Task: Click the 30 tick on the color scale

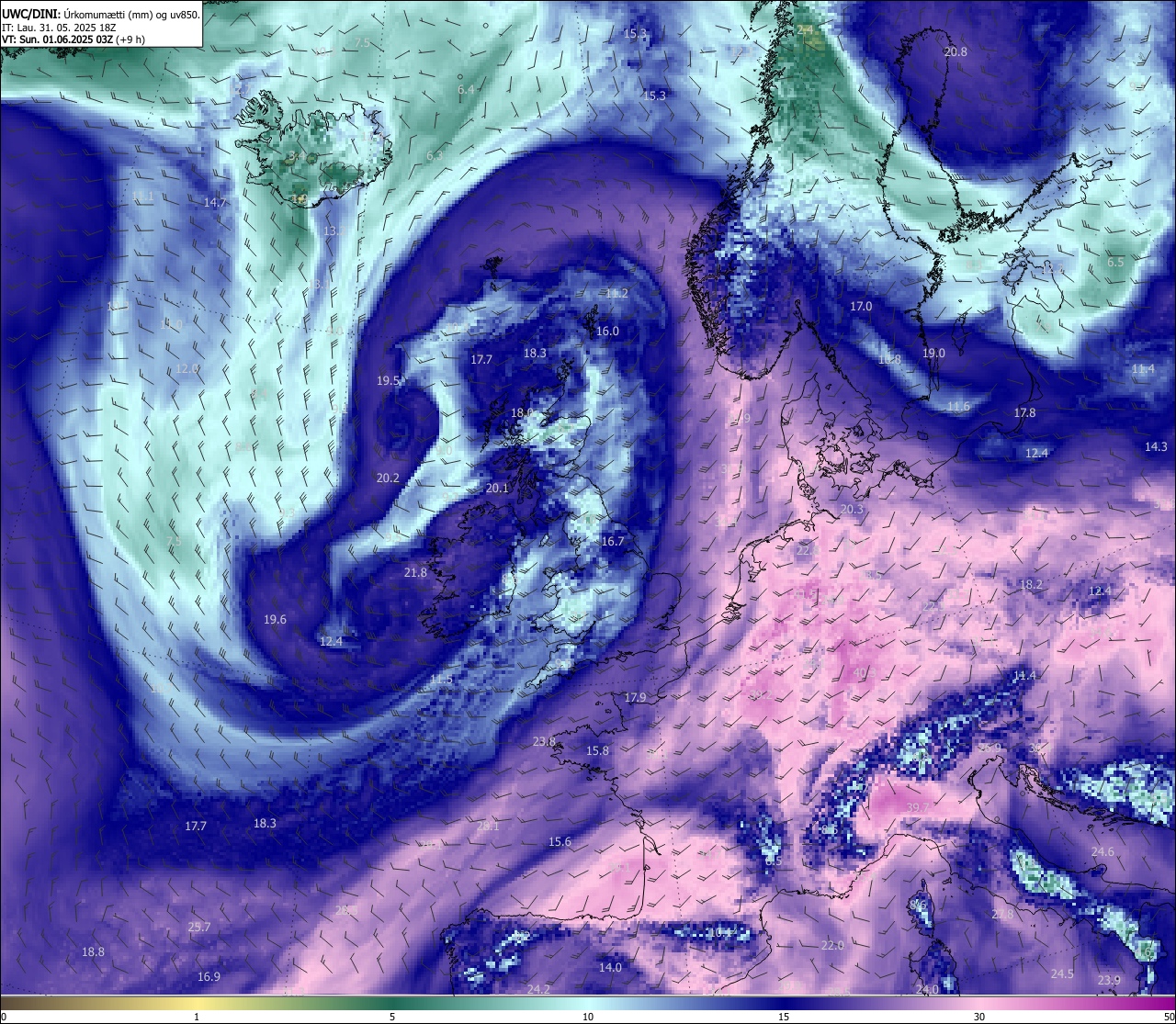Action: 979,1017
